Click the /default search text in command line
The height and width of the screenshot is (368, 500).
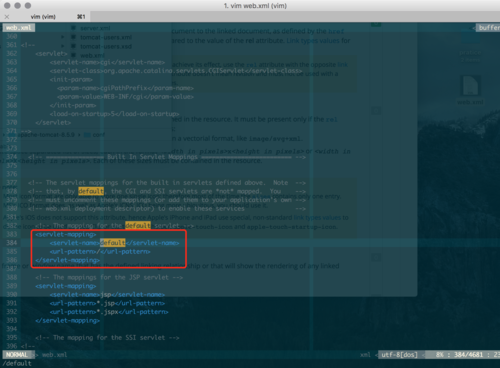[17, 363]
